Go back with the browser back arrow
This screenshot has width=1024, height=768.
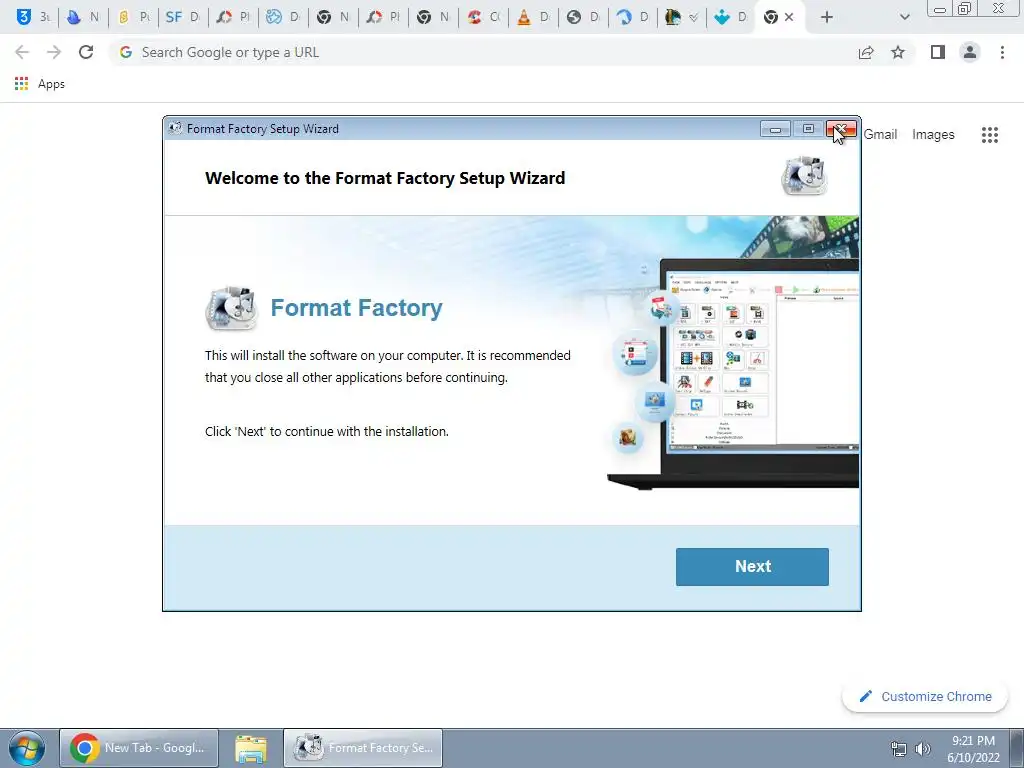(x=22, y=52)
